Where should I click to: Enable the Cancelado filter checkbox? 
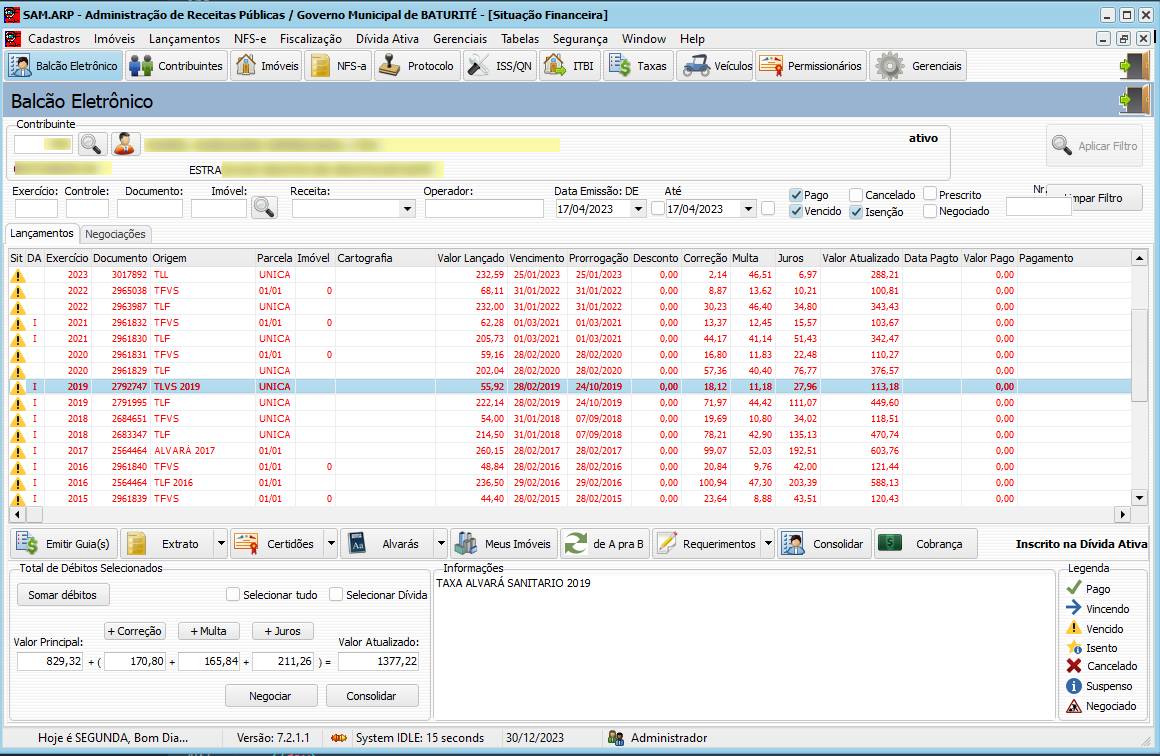pyautogui.click(x=856, y=195)
